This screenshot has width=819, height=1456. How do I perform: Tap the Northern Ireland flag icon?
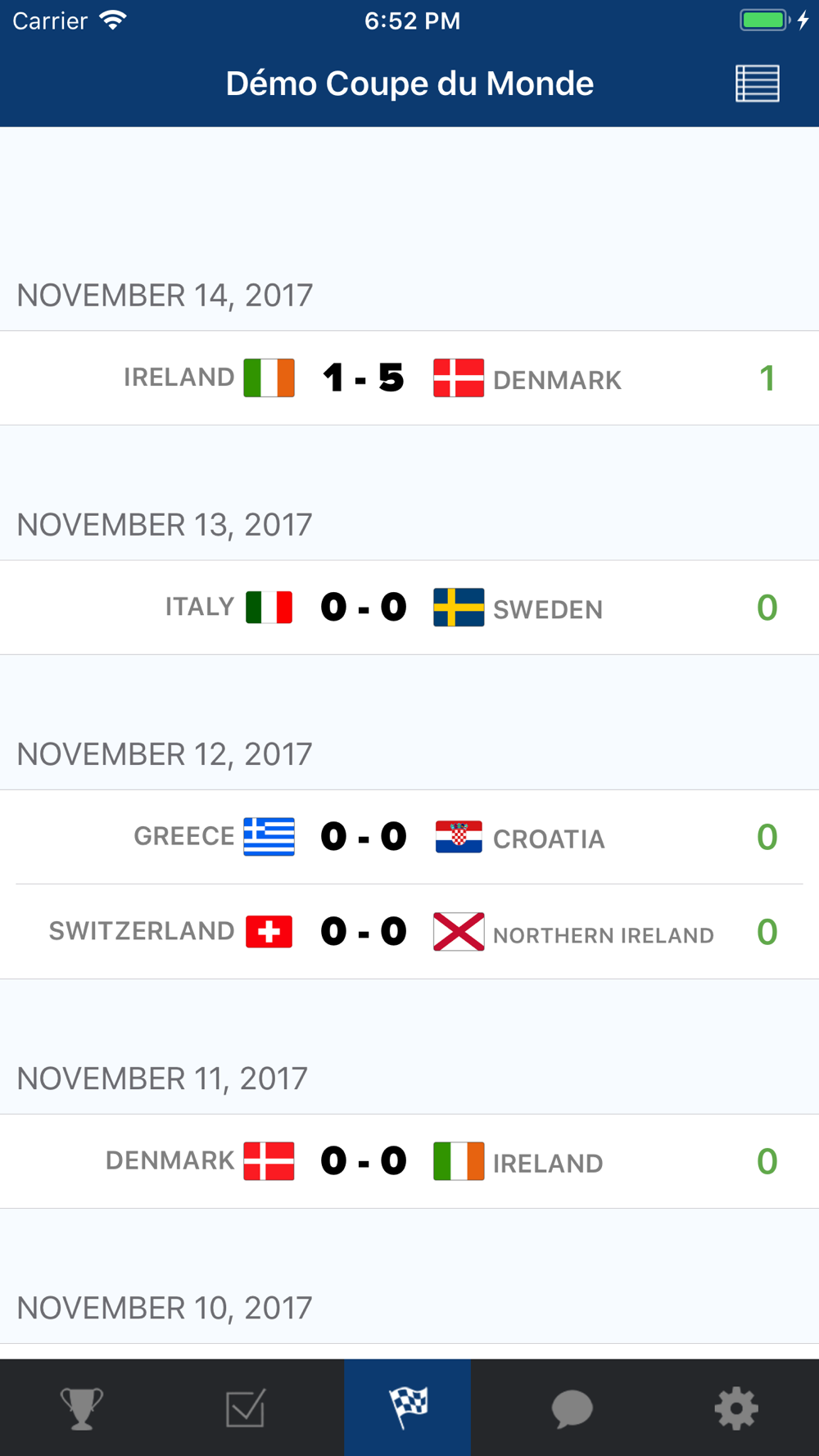coord(458,932)
